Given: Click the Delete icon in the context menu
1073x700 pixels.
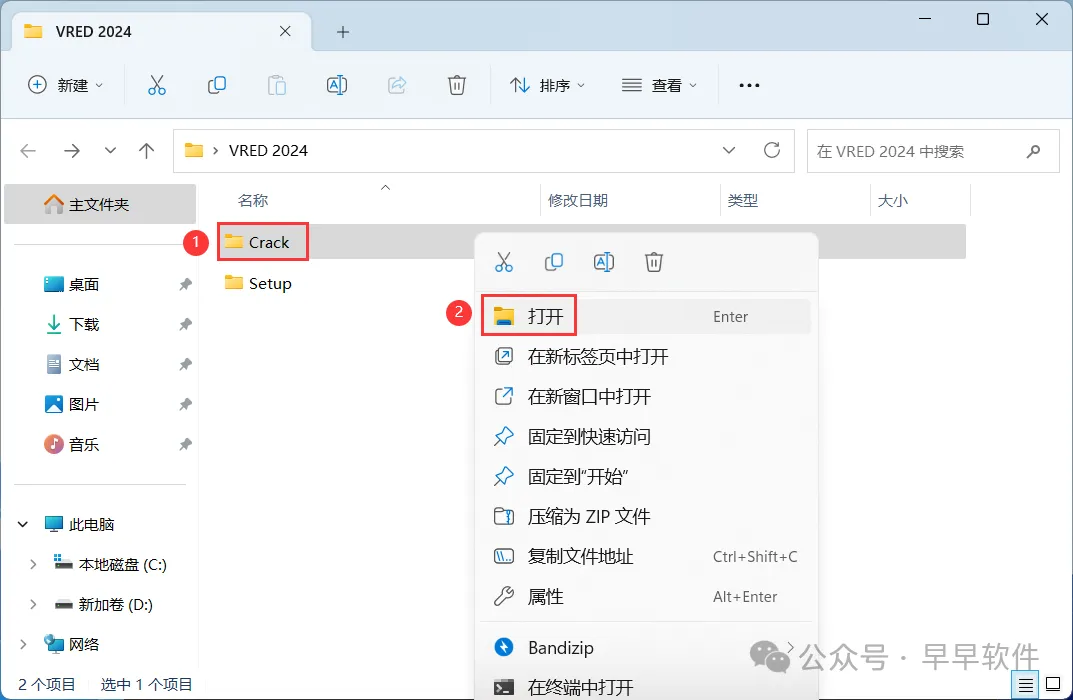Looking at the screenshot, I should (654, 262).
